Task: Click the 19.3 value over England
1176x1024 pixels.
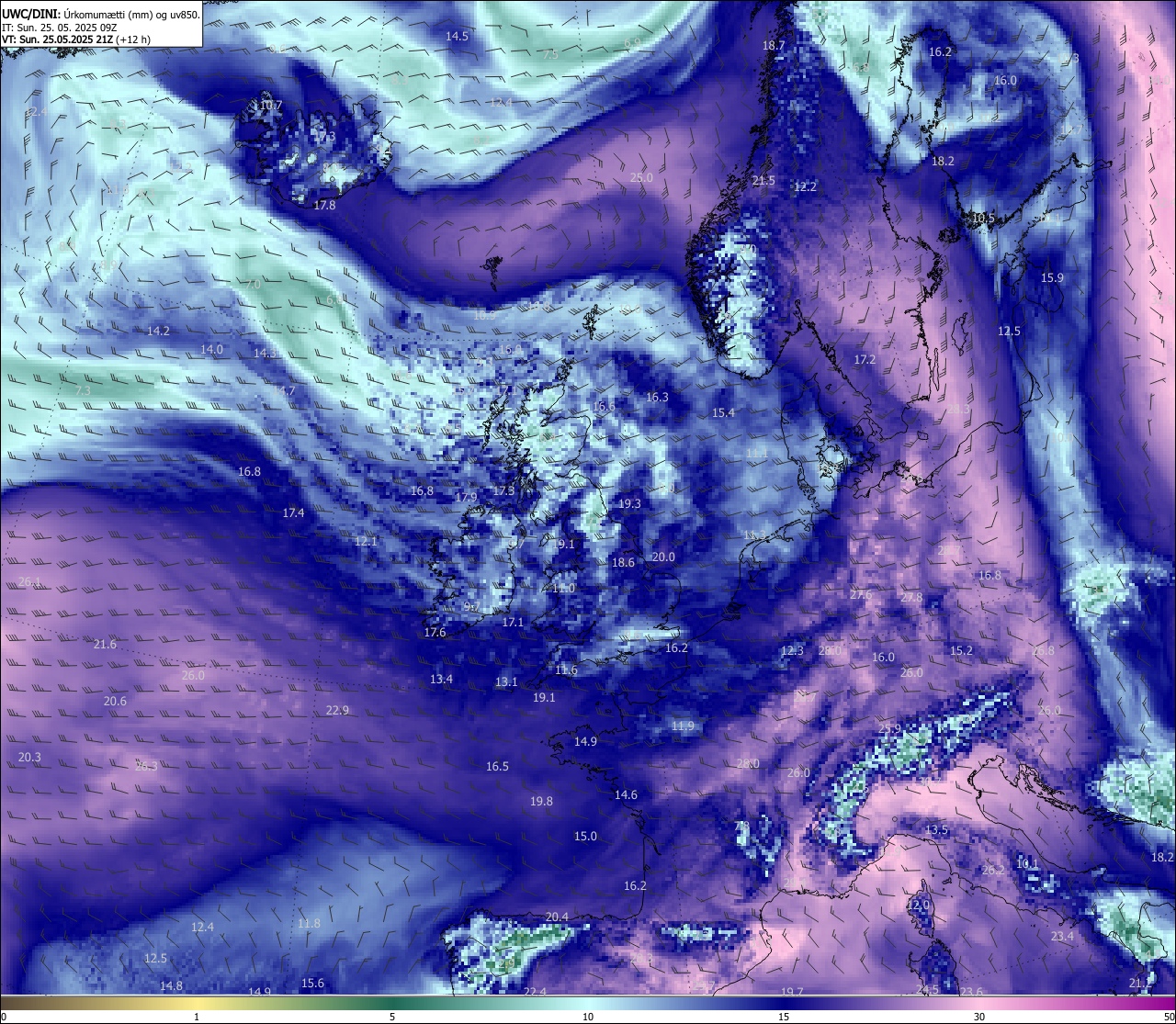Action: (x=629, y=503)
